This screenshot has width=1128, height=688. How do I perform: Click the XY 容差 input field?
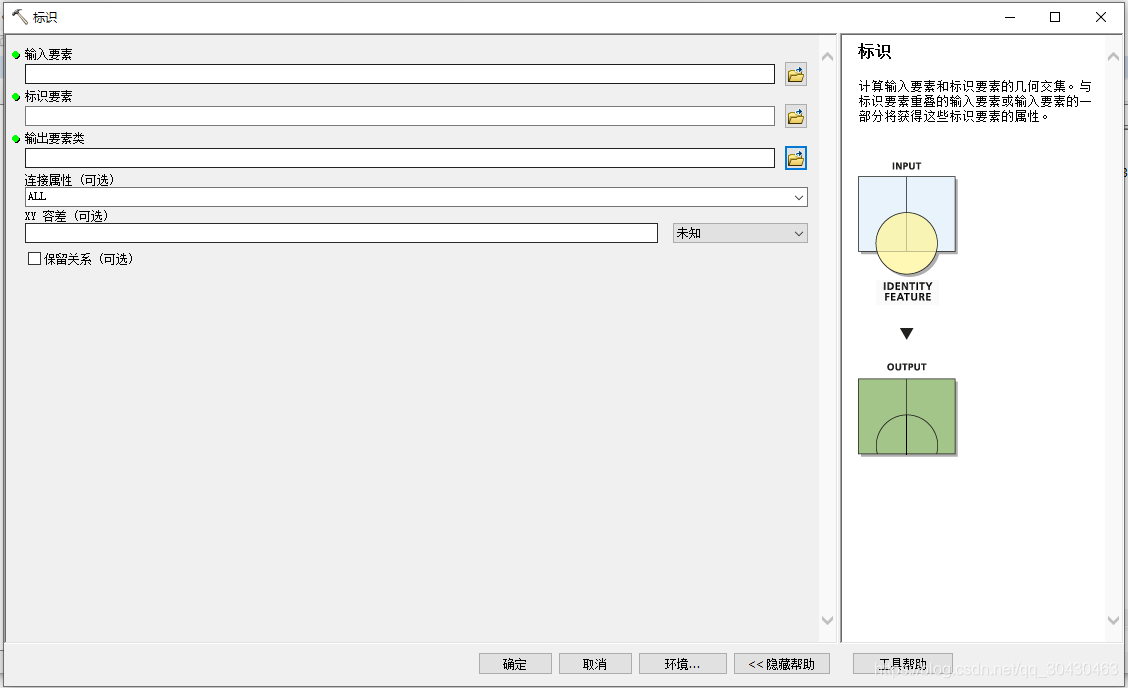(340, 232)
